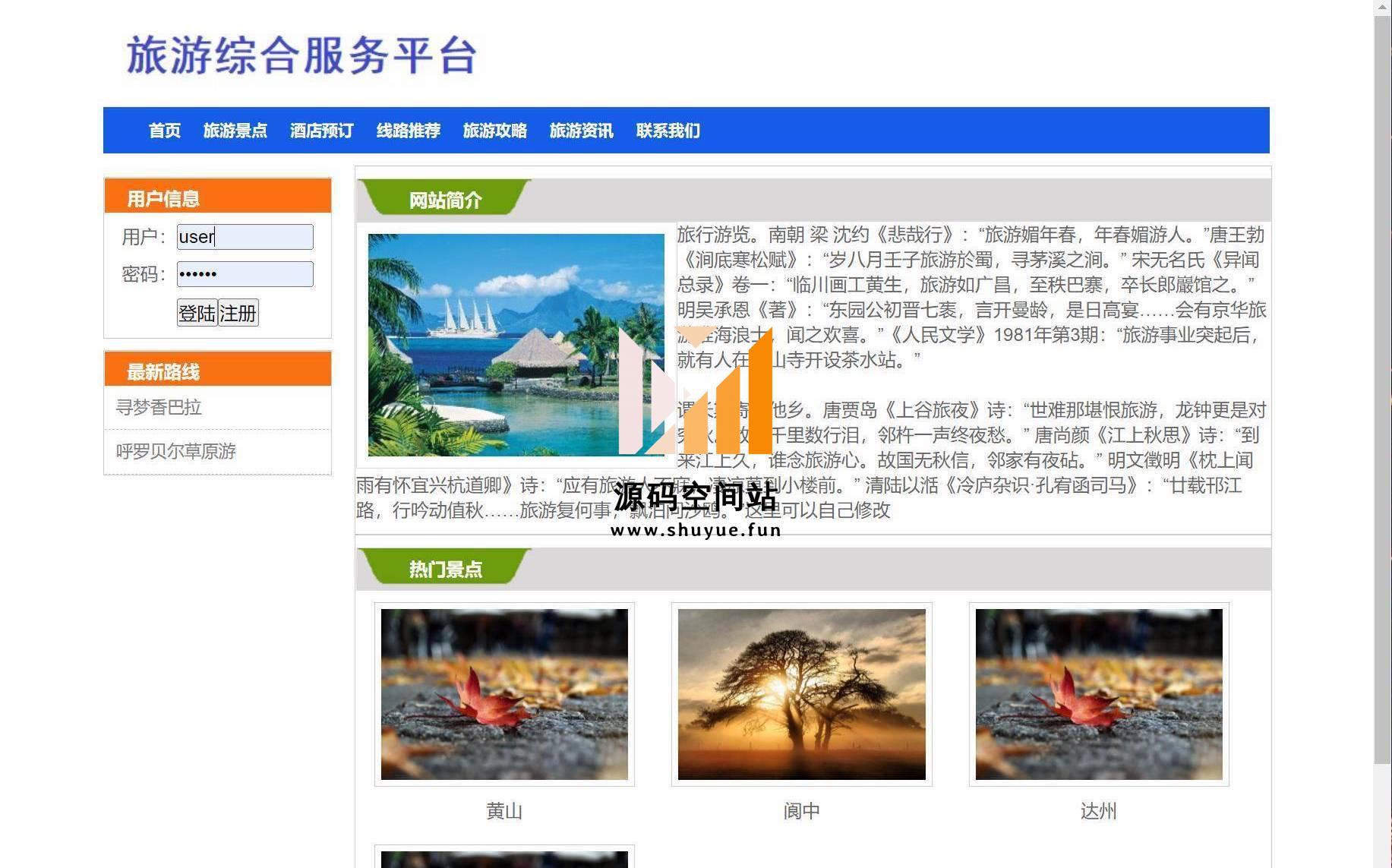Select 线路推荐 in the navigation bar
Image resolution: width=1392 pixels, height=868 pixels.
[408, 131]
